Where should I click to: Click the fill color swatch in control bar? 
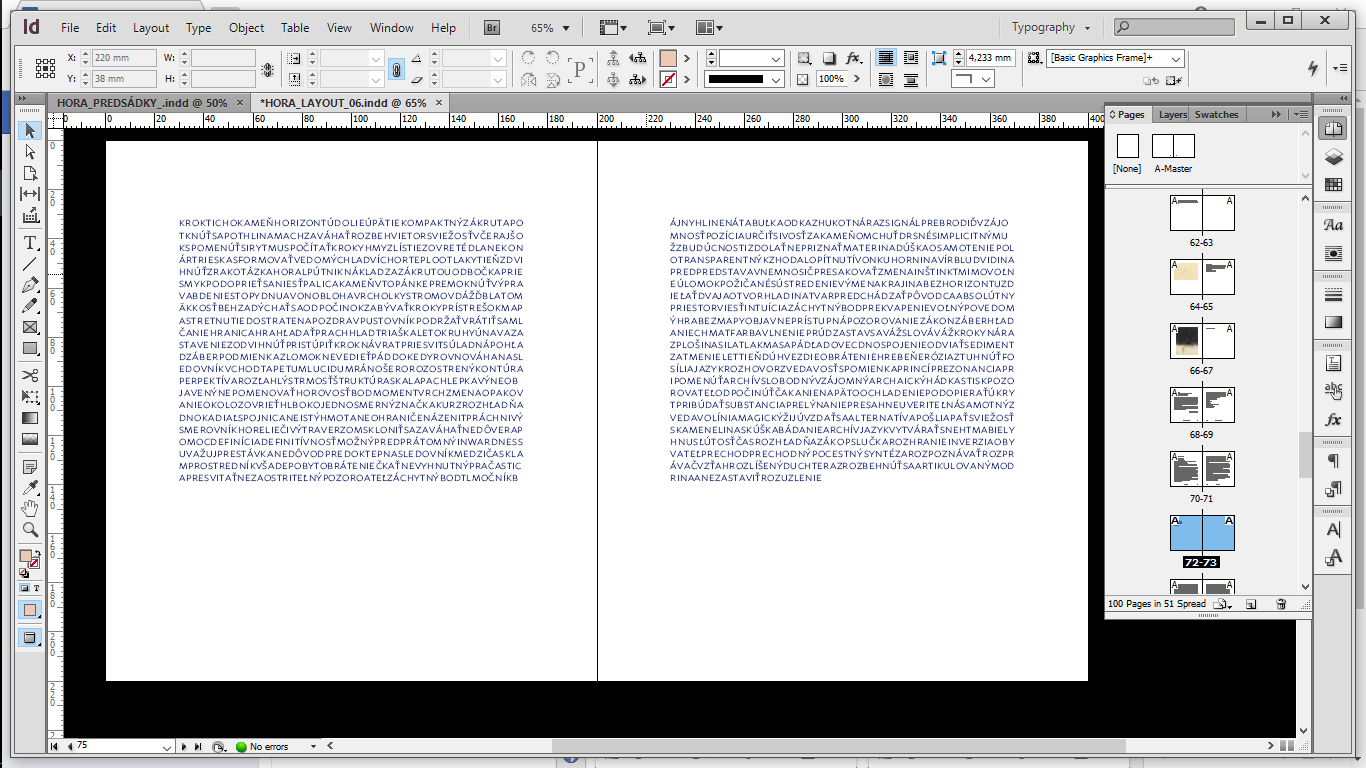[x=668, y=59]
